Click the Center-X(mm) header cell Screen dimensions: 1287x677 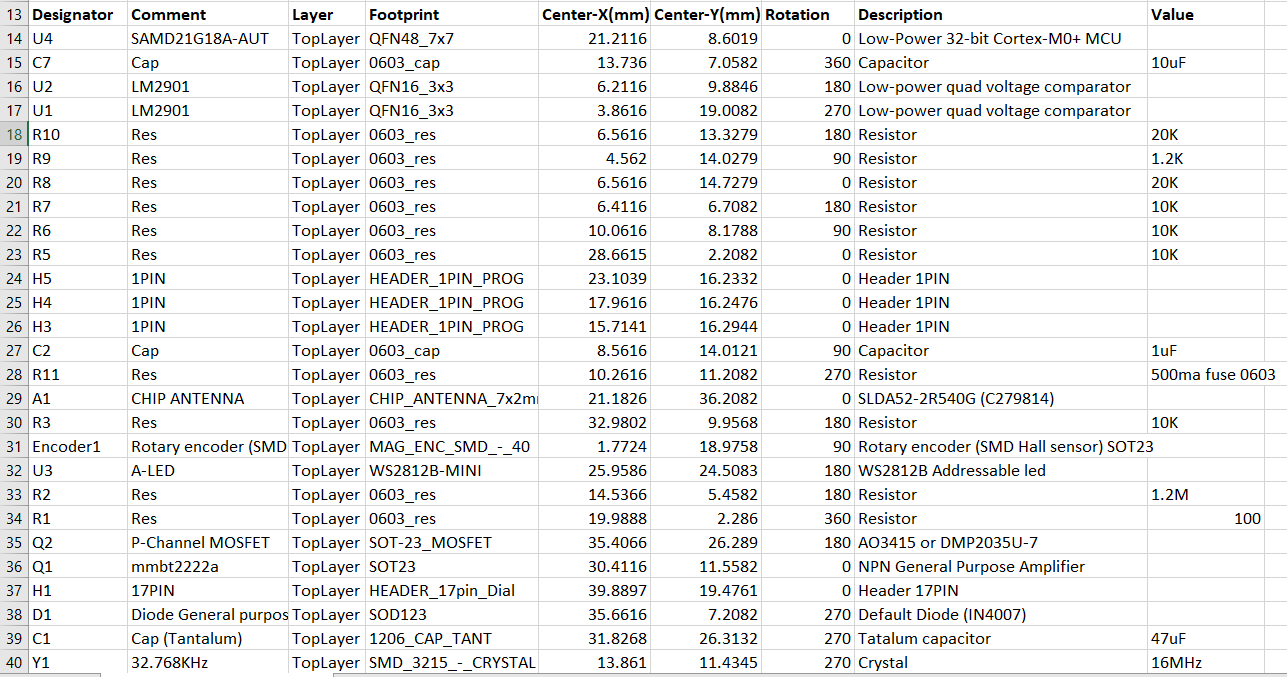595,15
